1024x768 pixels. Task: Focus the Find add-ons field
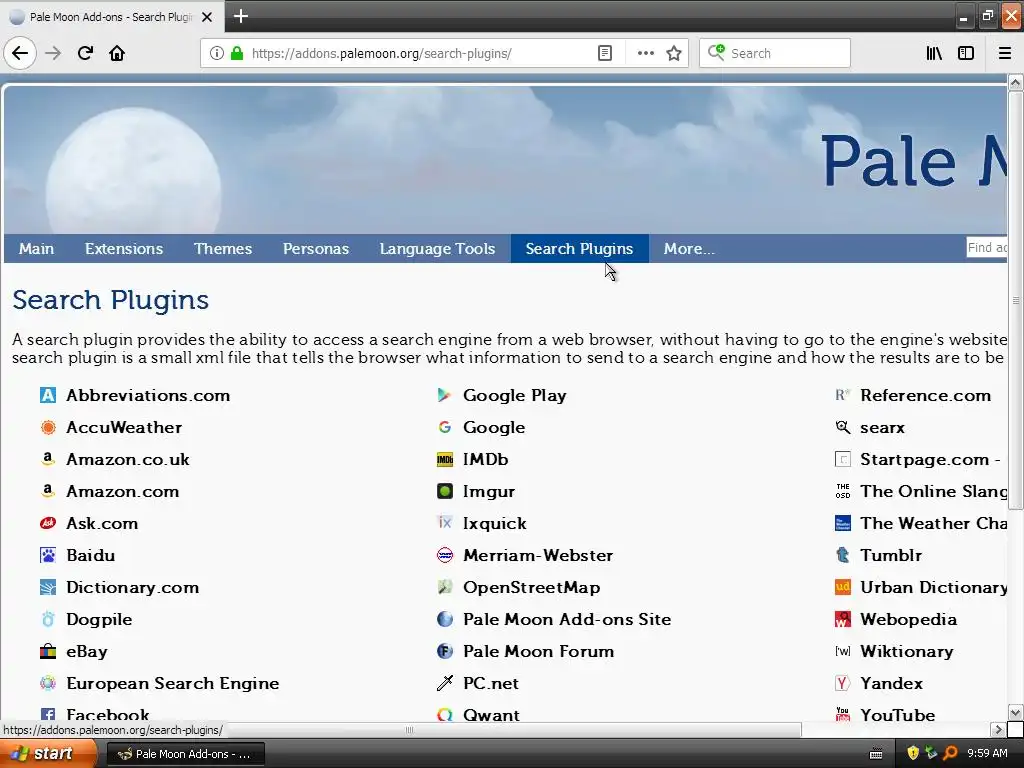[x=987, y=247]
